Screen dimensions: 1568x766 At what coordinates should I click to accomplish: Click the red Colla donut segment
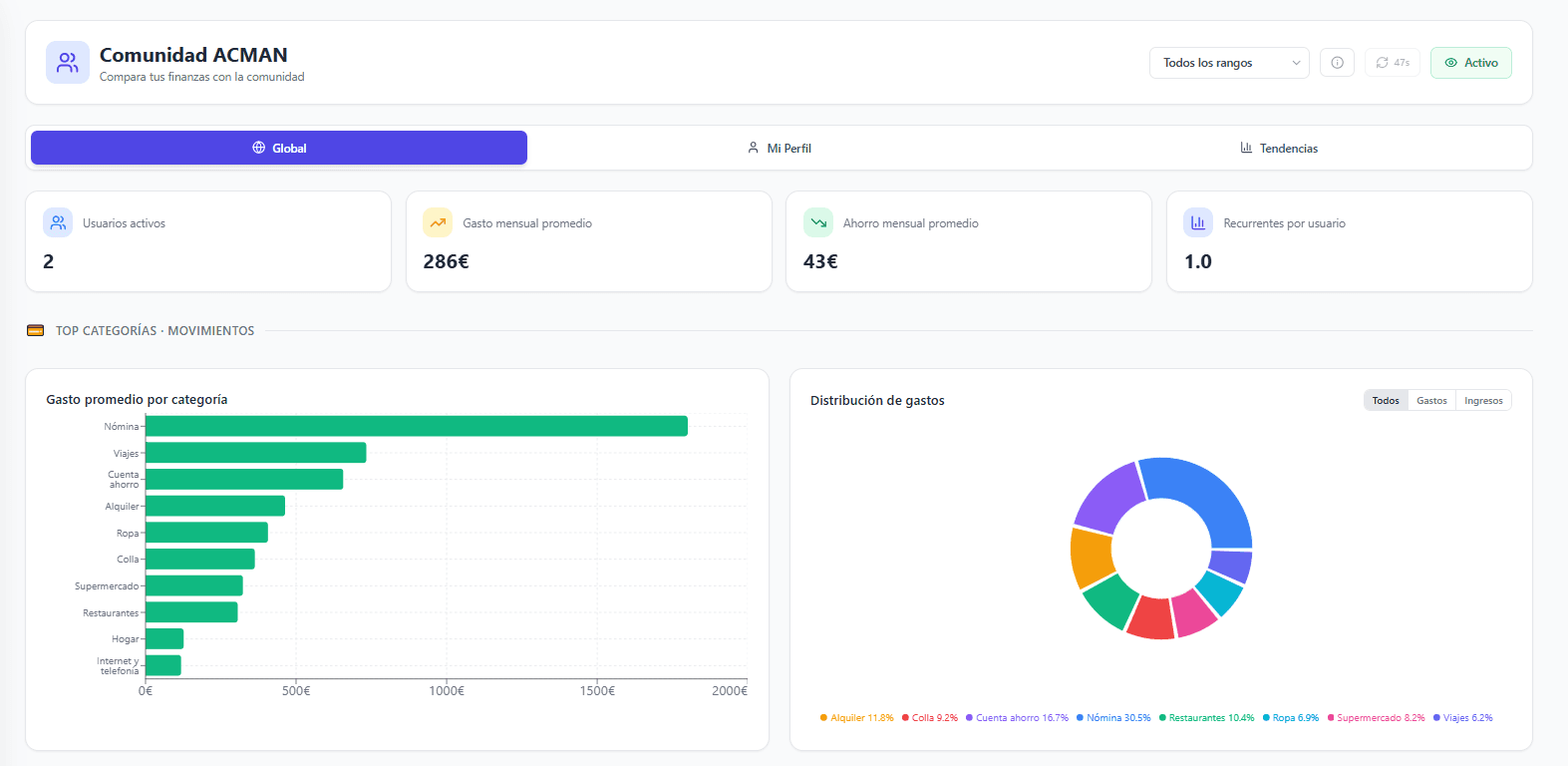pyautogui.click(x=1152, y=619)
